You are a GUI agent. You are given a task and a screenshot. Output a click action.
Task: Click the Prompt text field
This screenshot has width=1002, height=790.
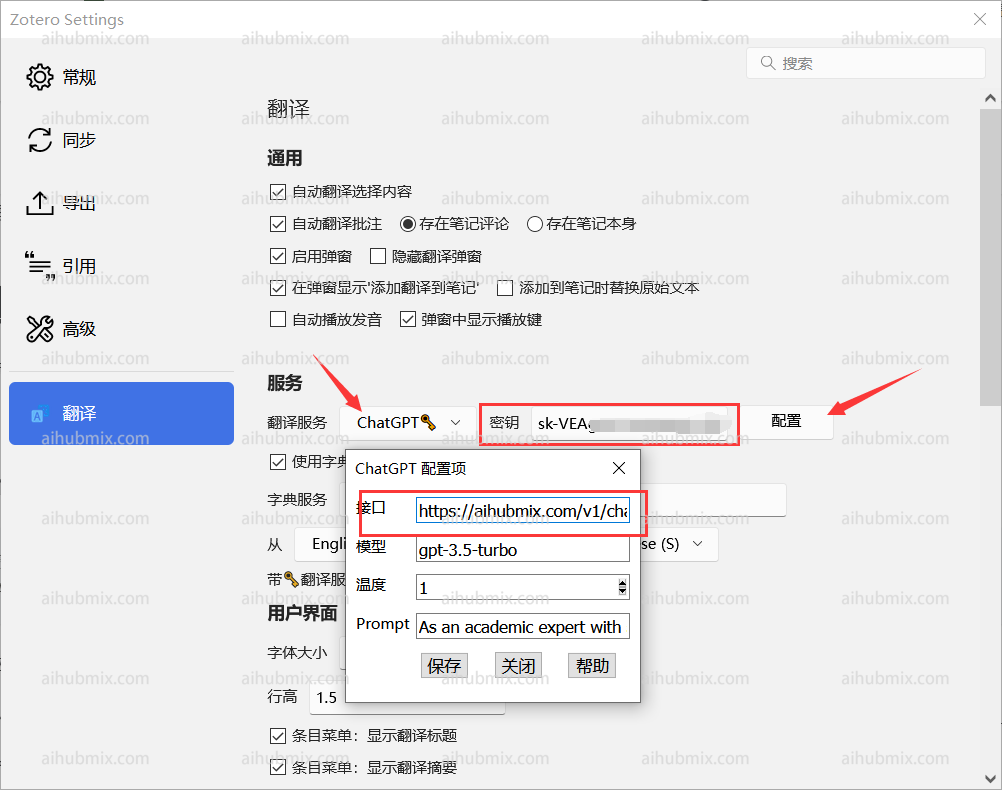523,626
